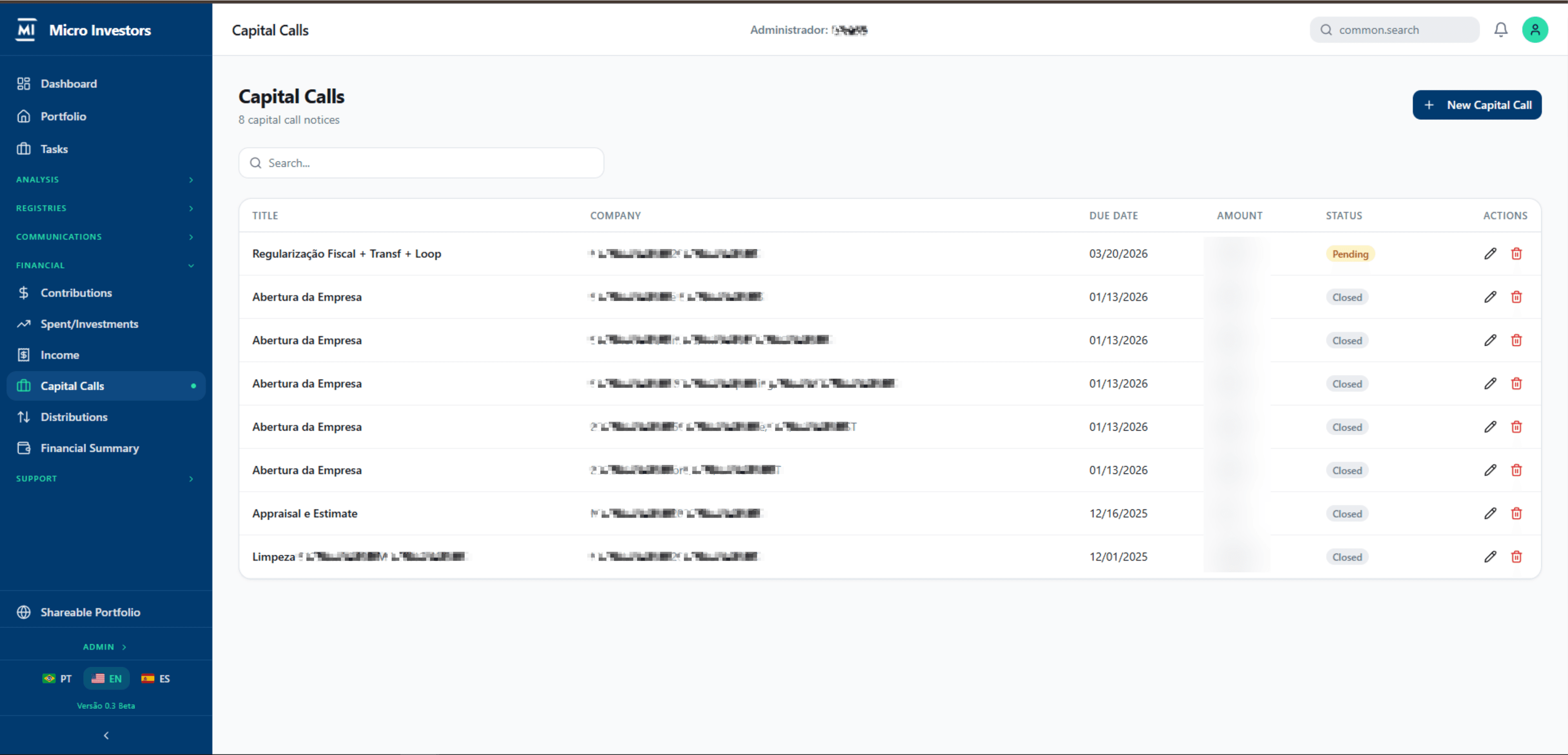Screen dimensions: 1568x755
Task: Click the TITLE column header
Action: (265, 216)
